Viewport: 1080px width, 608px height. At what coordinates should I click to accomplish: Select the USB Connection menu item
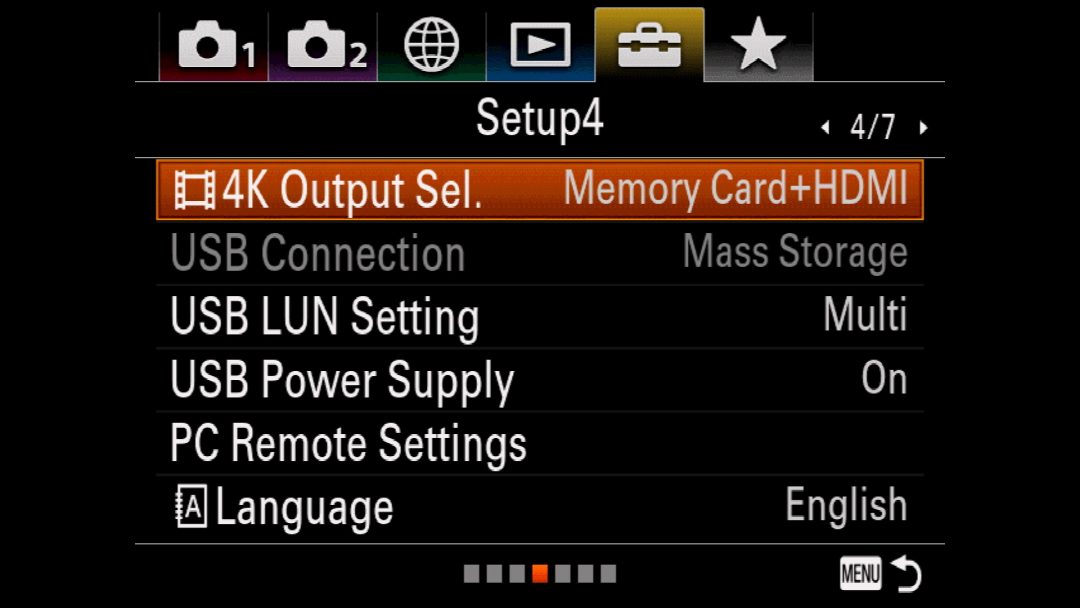540,253
